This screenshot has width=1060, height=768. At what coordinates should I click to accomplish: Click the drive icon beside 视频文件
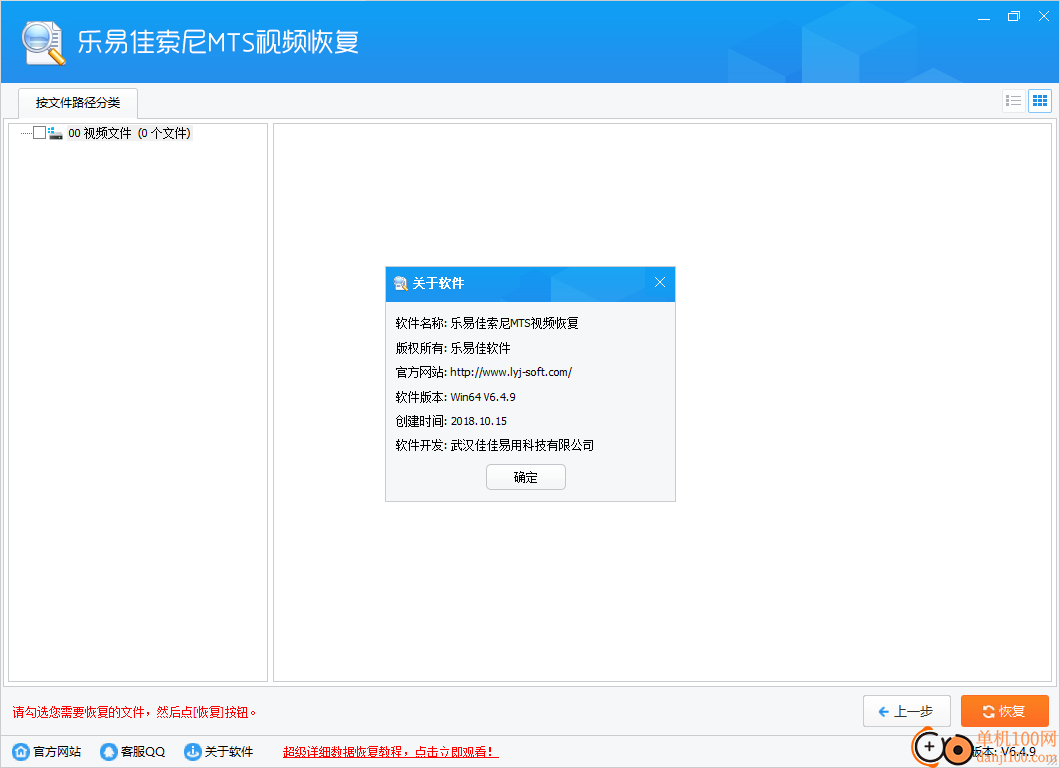pyautogui.click(x=55, y=133)
